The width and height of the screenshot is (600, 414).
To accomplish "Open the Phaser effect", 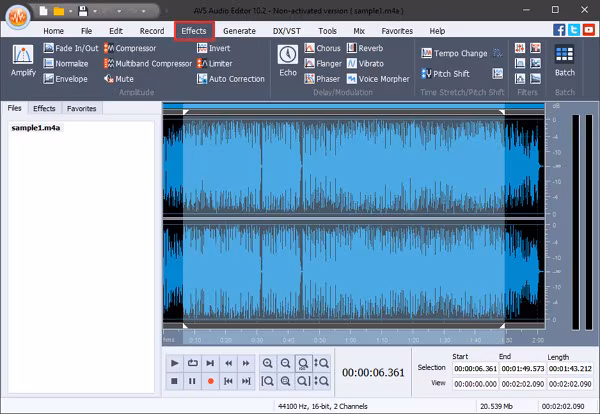I will (322, 79).
